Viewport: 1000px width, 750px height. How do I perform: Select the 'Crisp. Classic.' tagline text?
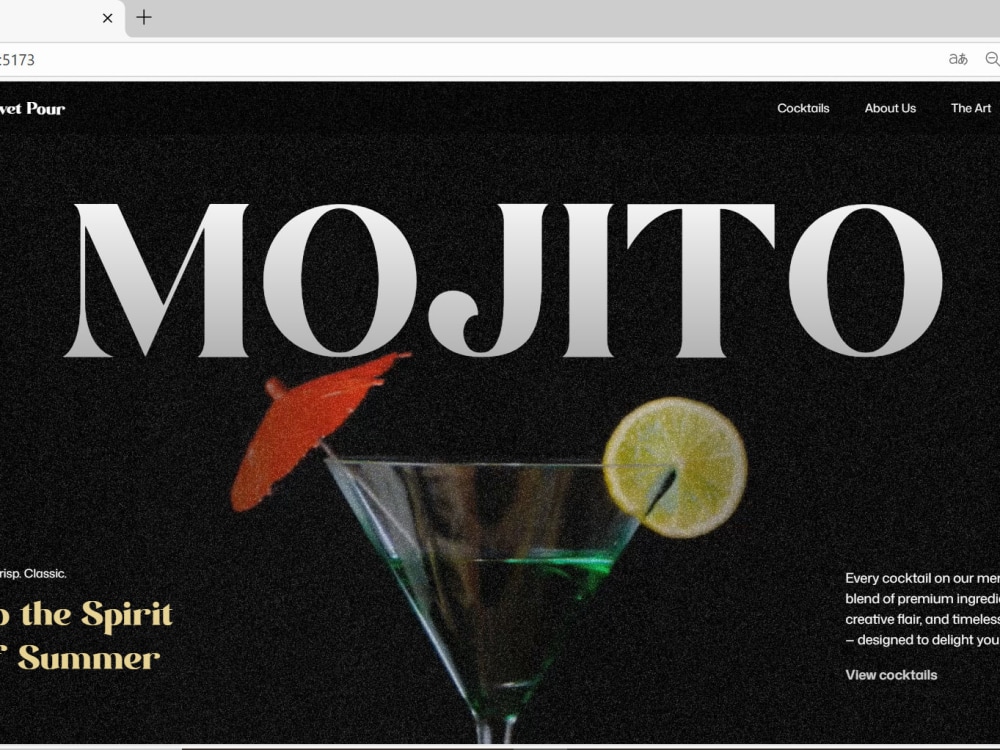tap(33, 573)
